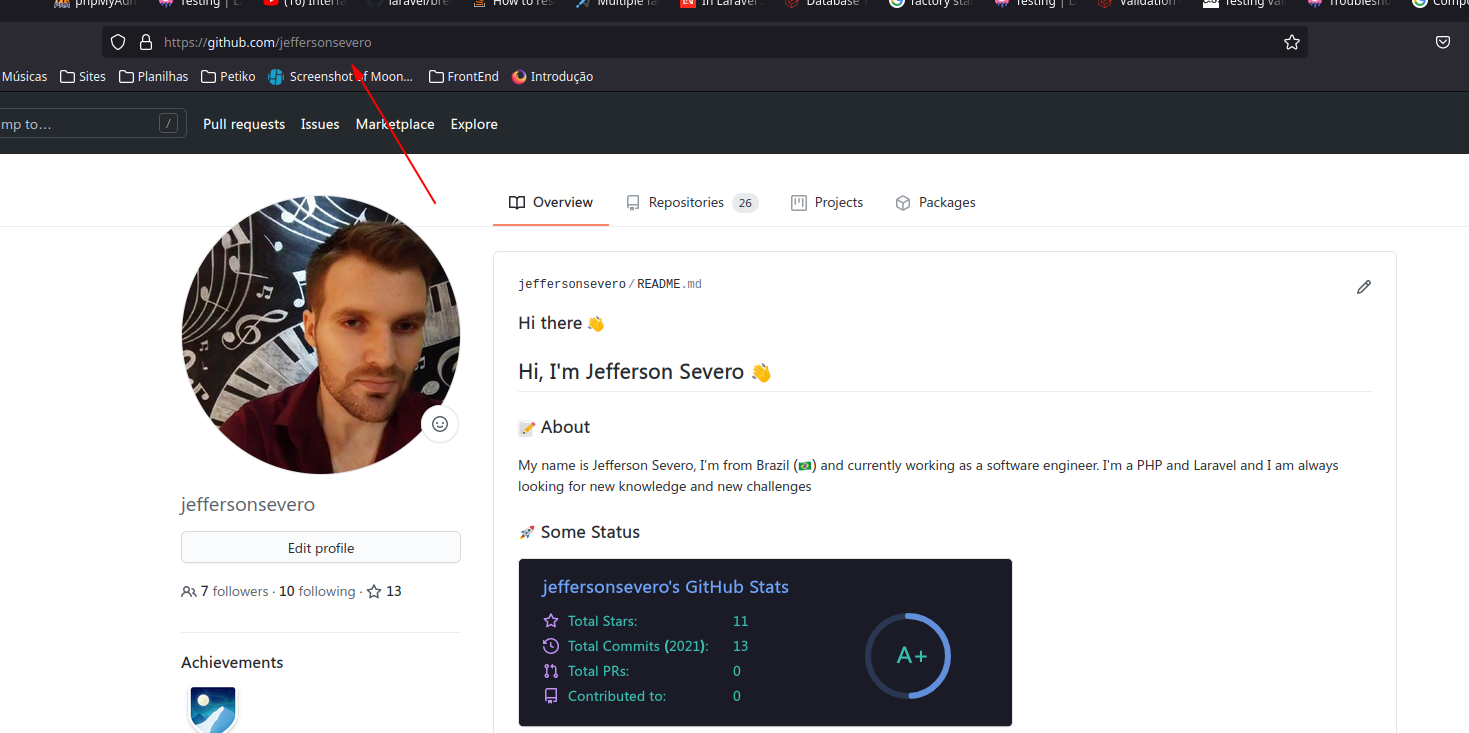Click the profile avatar photo
The width and height of the screenshot is (1469, 733).
tap(321, 334)
